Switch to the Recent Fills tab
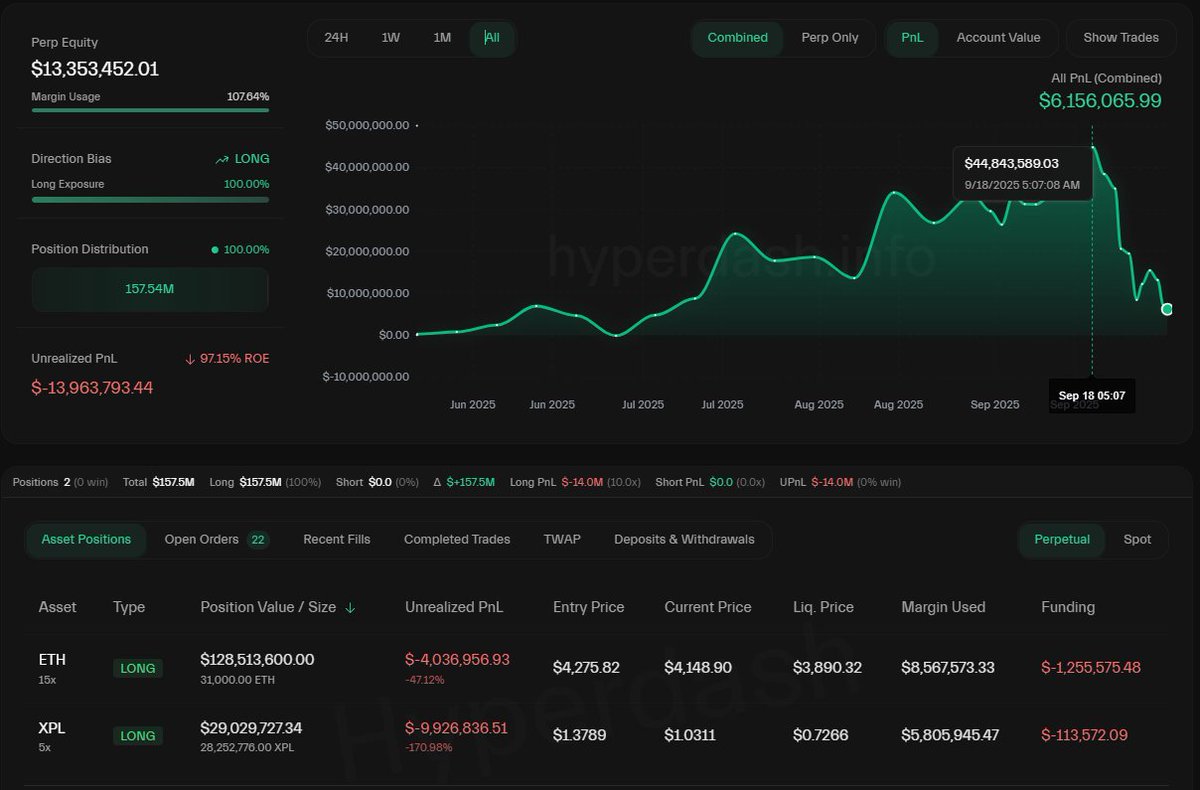Image resolution: width=1200 pixels, height=790 pixels. [337, 539]
